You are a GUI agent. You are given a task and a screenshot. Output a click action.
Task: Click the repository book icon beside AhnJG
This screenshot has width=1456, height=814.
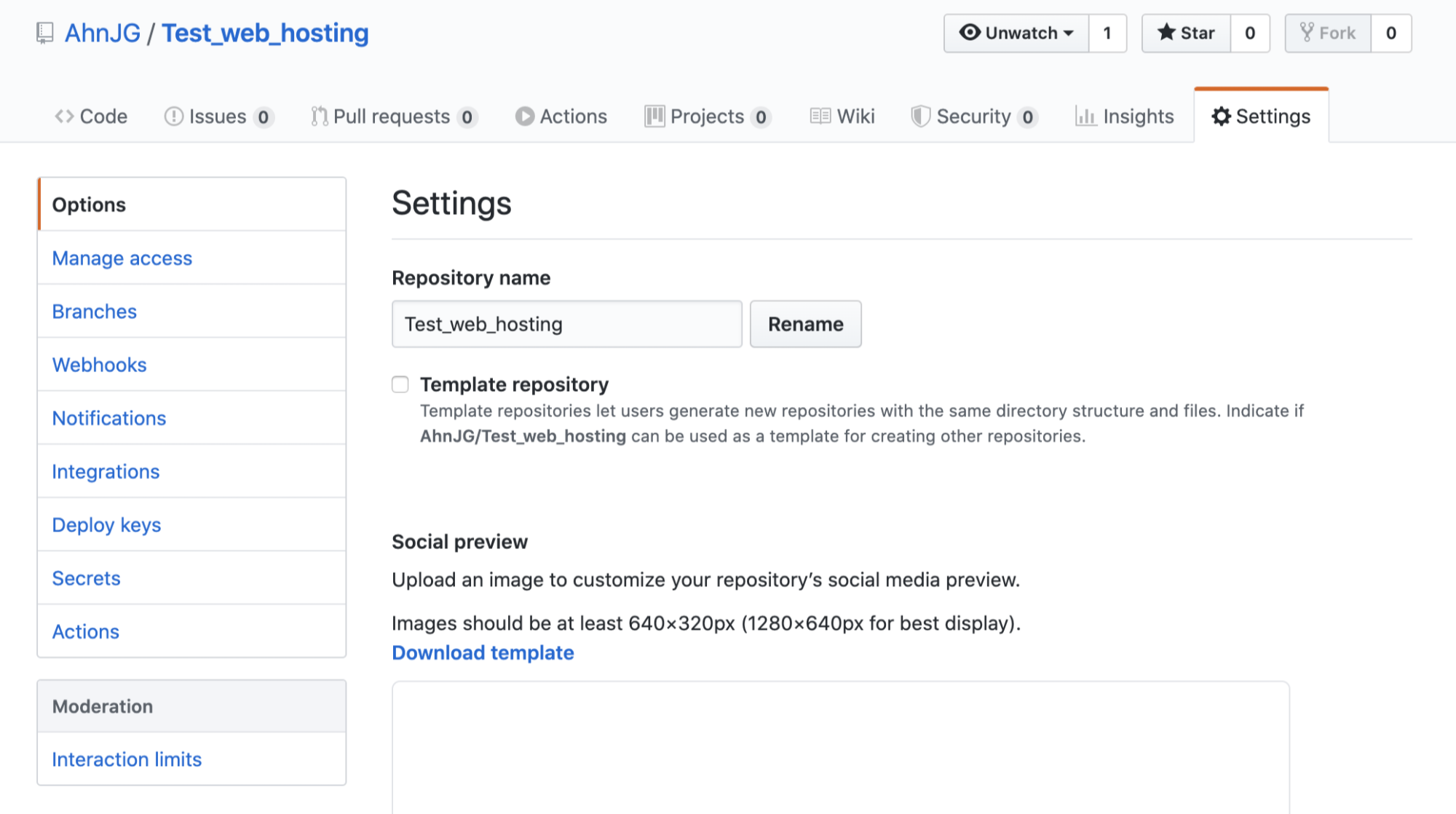coord(45,33)
